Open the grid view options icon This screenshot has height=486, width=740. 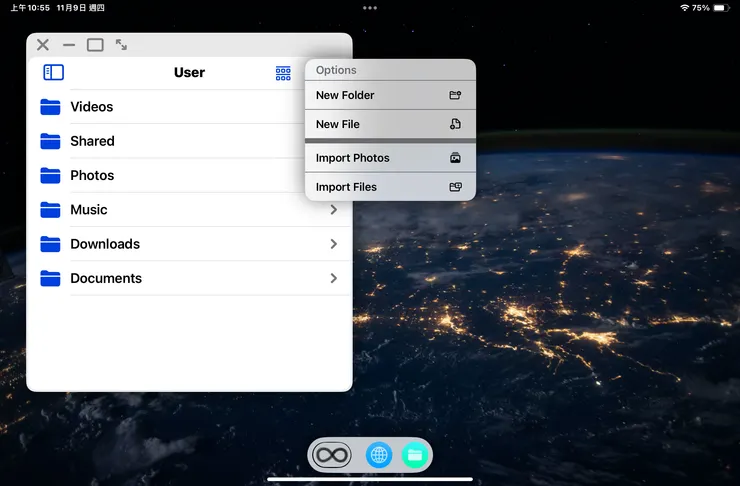[x=283, y=73]
